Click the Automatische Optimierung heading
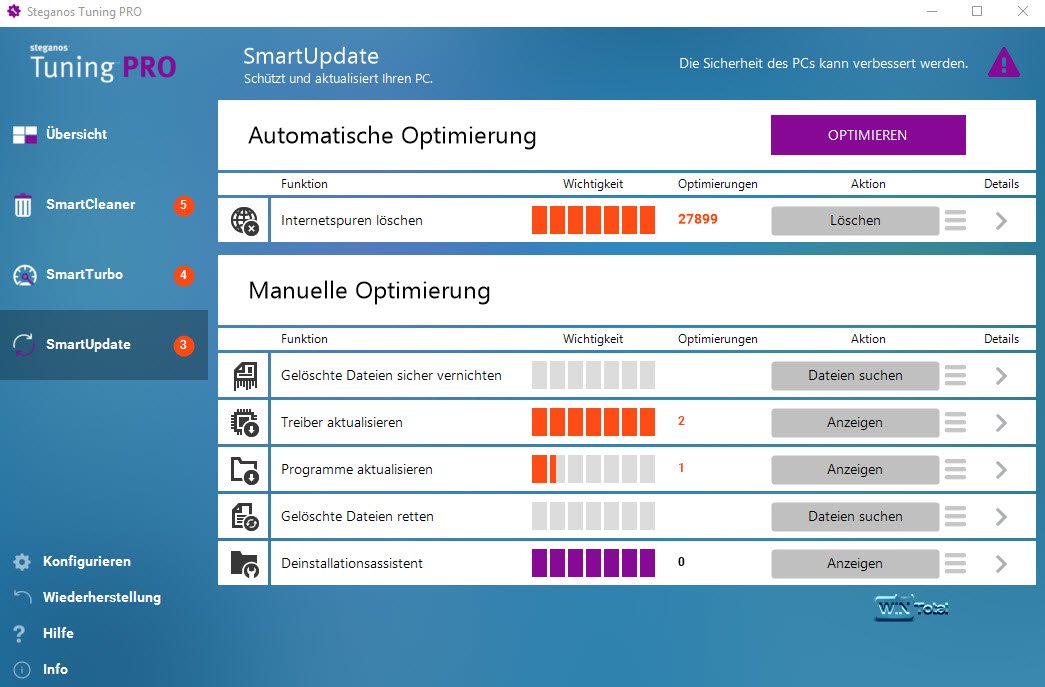This screenshot has height=687, width=1045. coord(392,136)
